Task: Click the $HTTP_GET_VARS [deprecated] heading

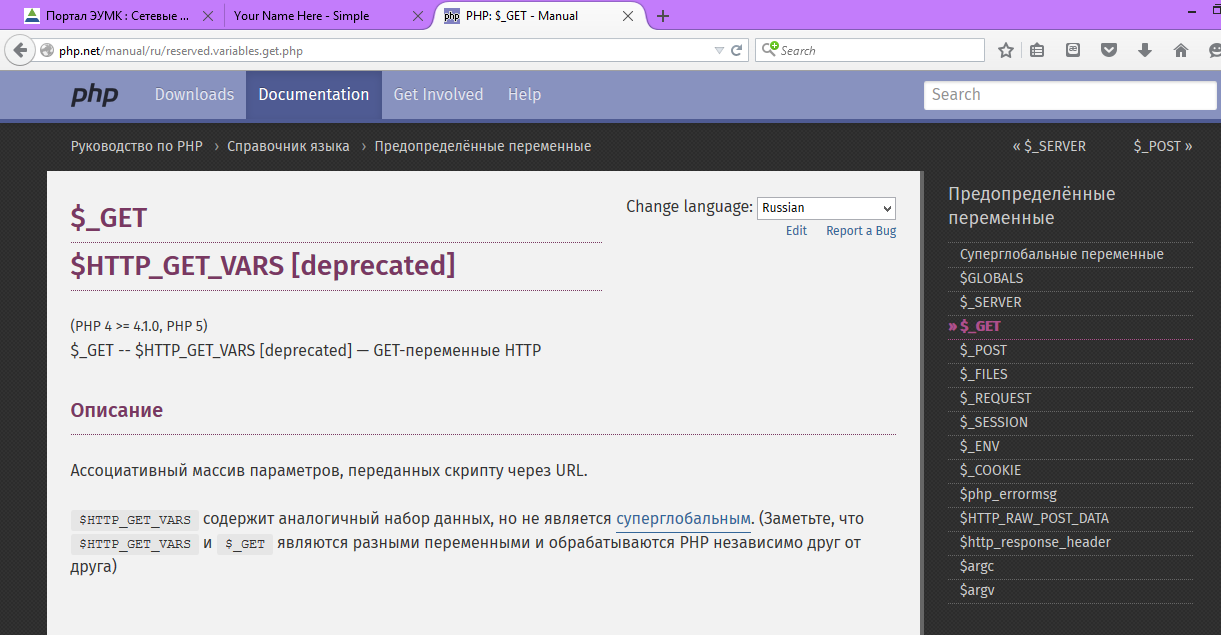Action: [x=263, y=266]
